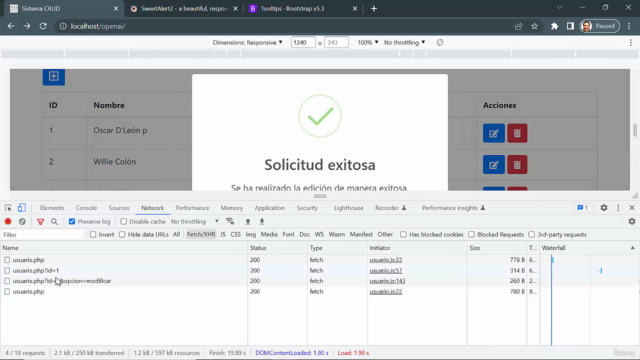Import a HAR file

(x=248, y=221)
